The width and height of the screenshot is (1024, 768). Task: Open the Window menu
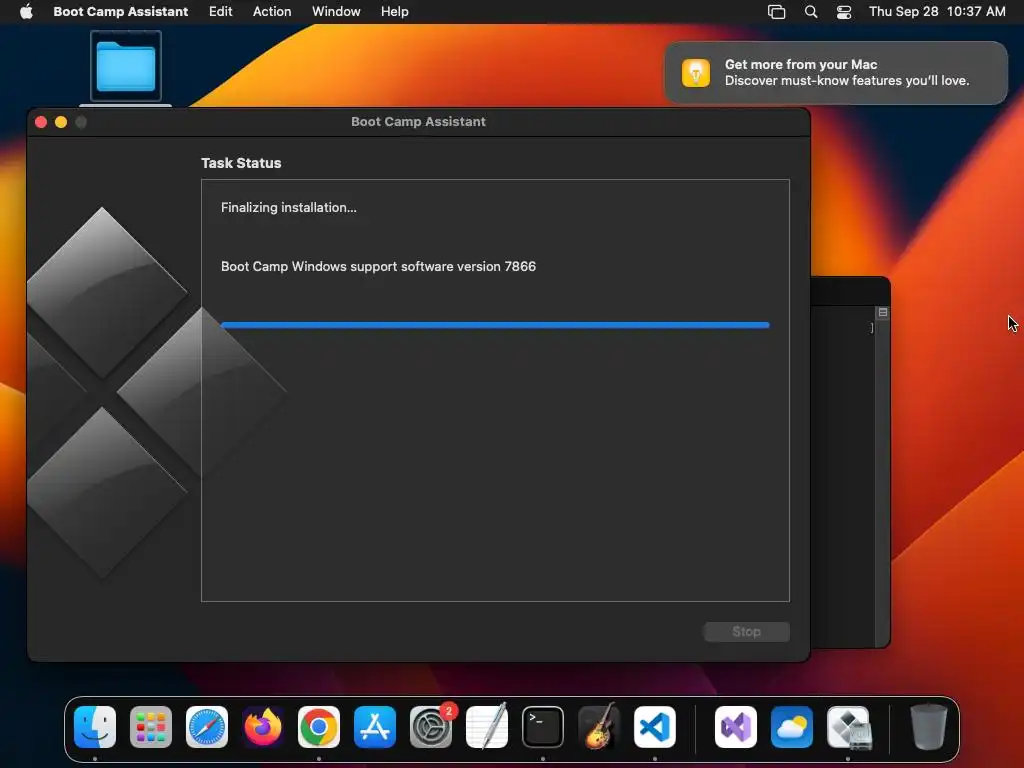click(336, 11)
